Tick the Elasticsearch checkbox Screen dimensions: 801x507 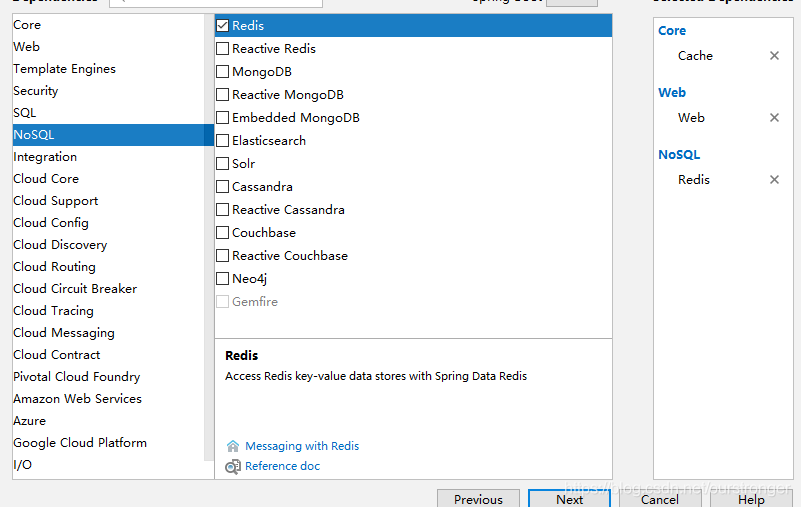click(222, 141)
